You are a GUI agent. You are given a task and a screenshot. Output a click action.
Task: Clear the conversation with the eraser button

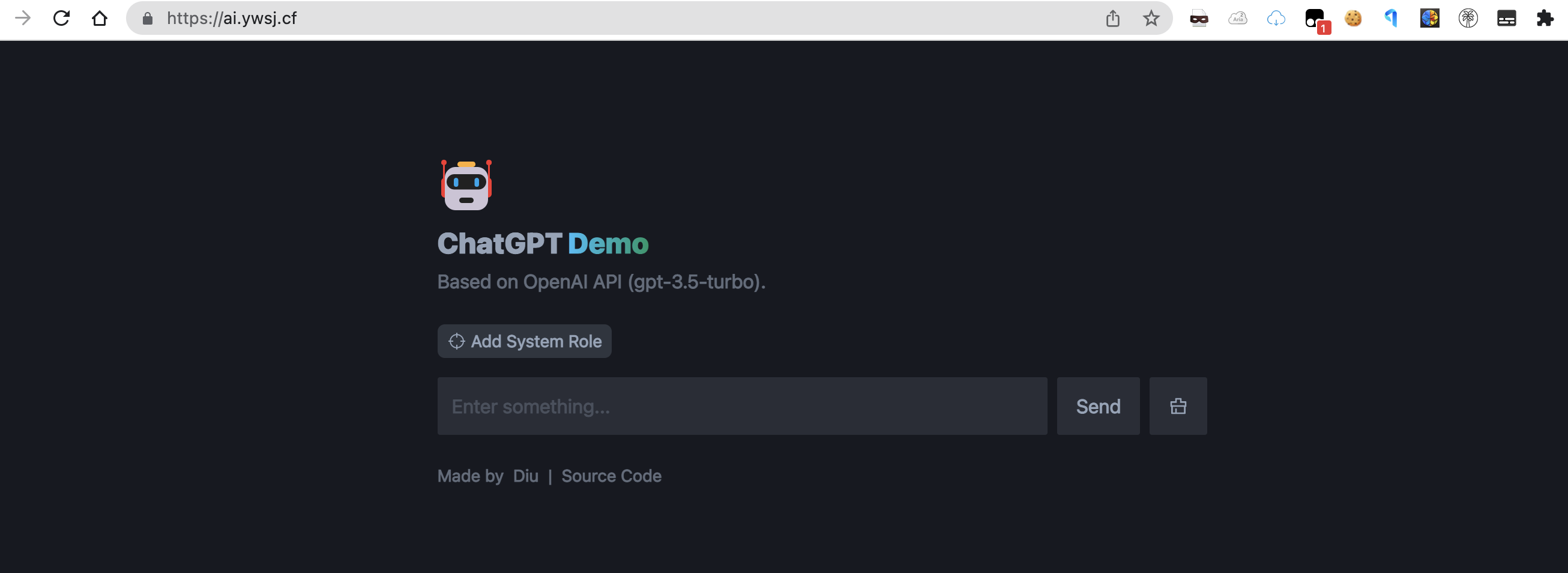[1178, 406]
